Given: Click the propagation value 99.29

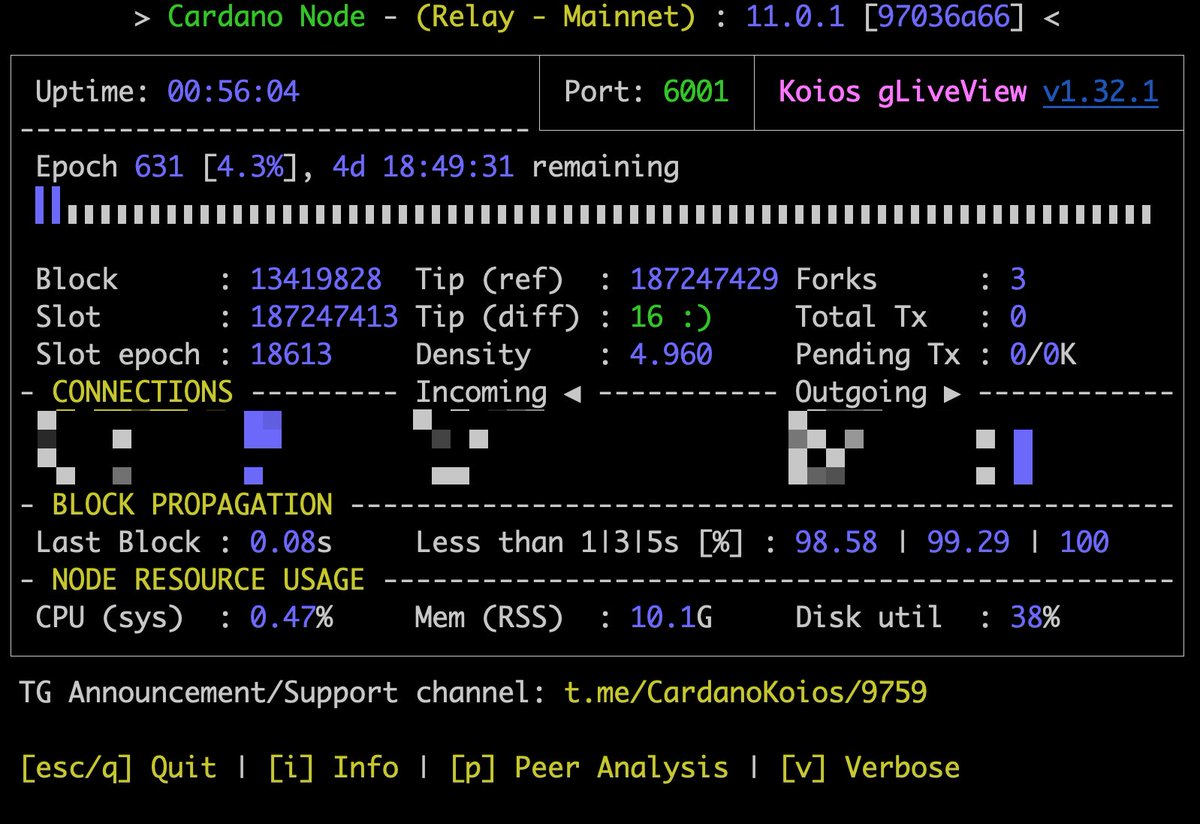Looking at the screenshot, I should tap(968, 542).
